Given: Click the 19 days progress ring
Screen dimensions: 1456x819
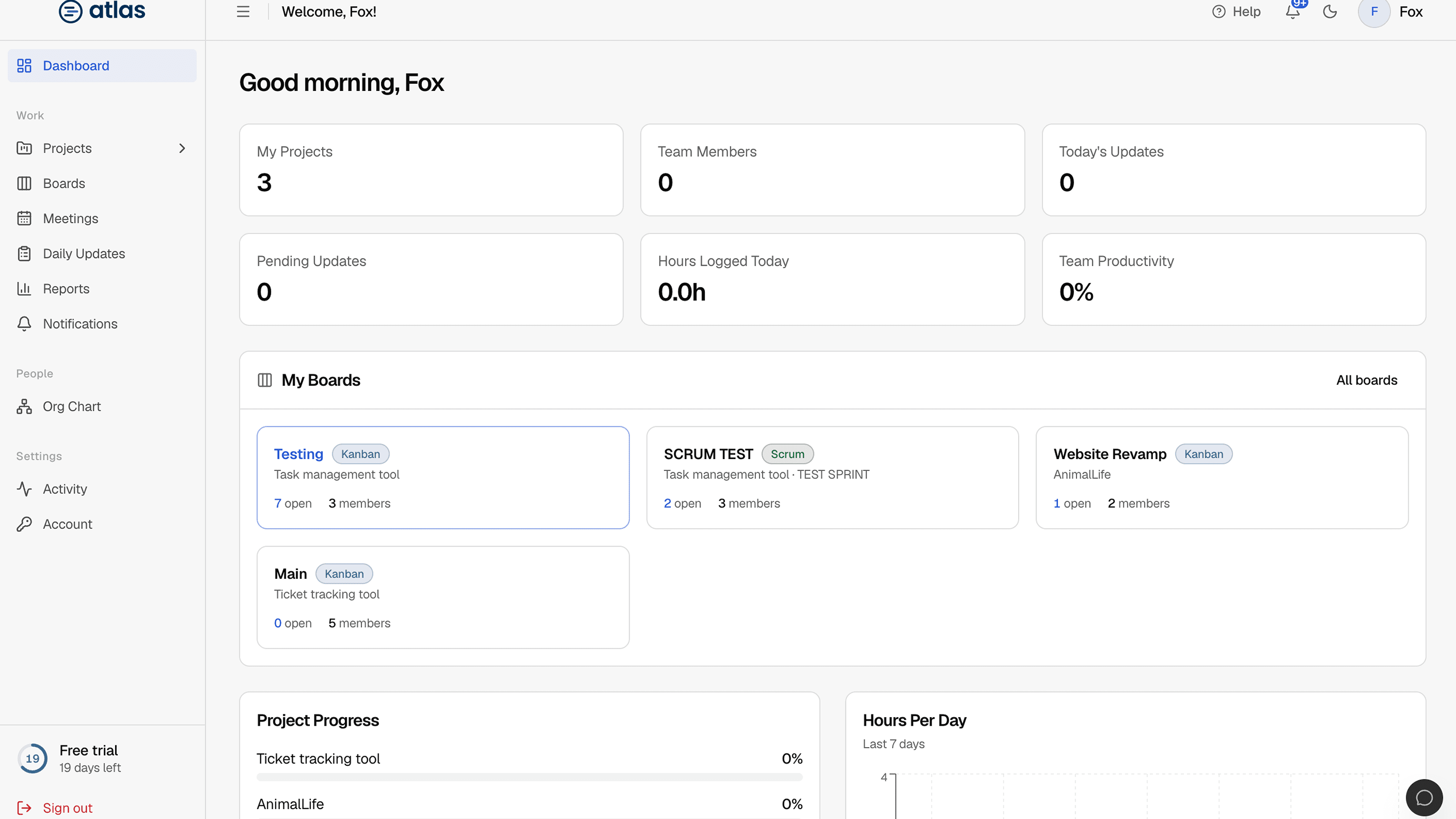Looking at the screenshot, I should [33, 758].
